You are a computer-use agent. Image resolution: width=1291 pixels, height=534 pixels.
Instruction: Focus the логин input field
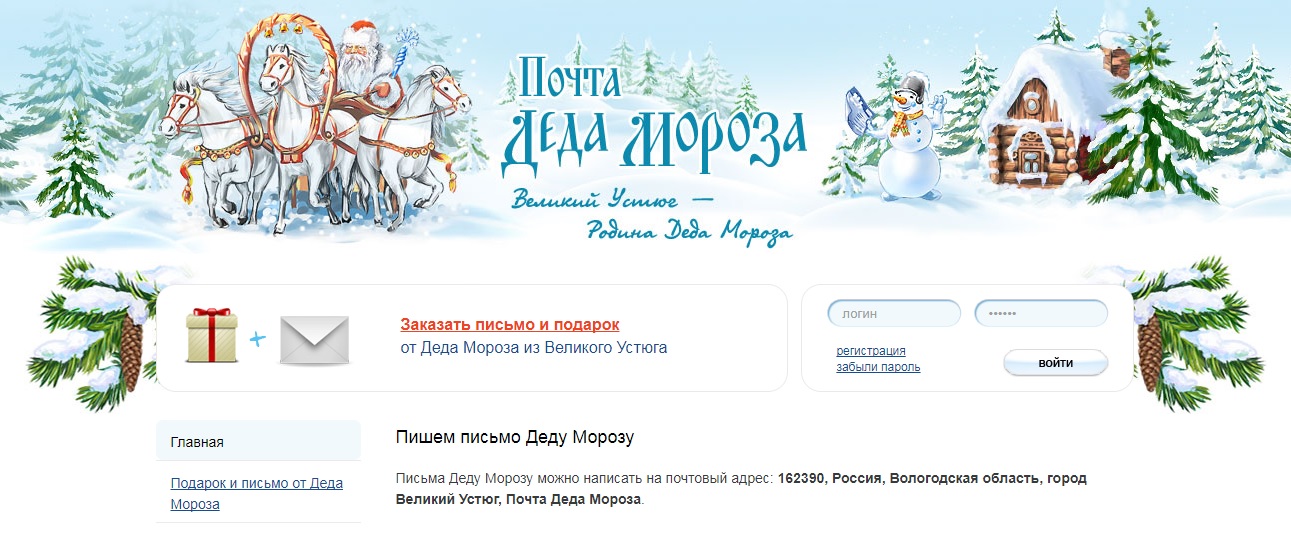(894, 313)
